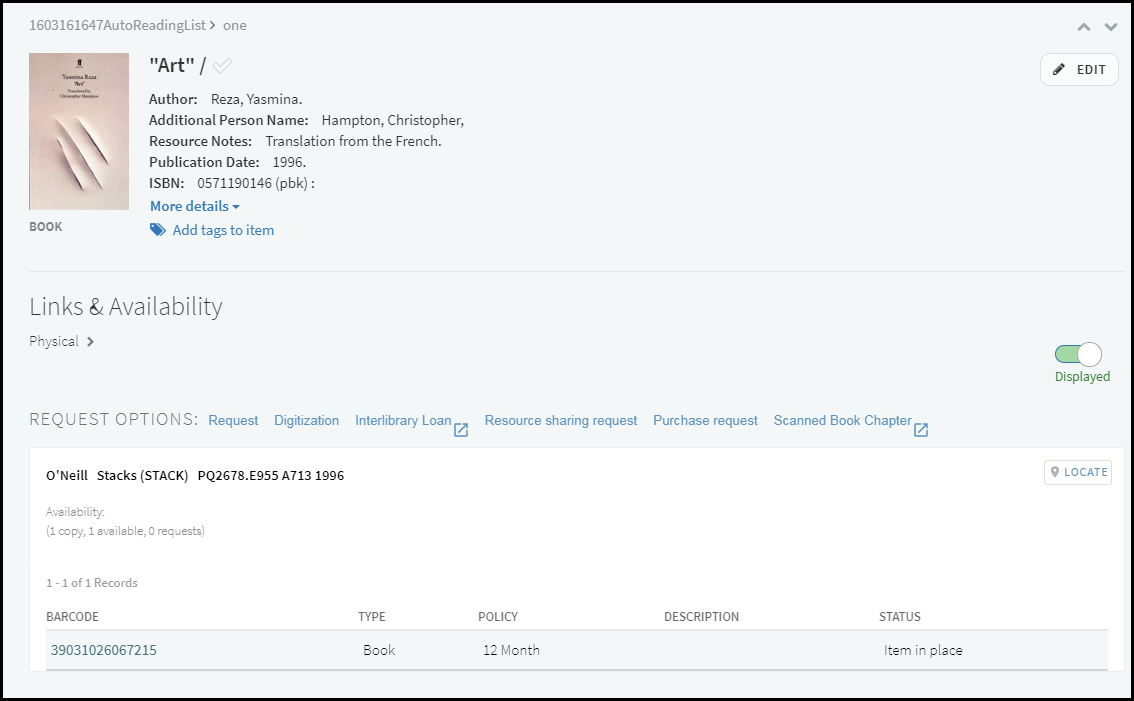Expand the Physical section chevron
This screenshot has width=1134, height=701.
tap(91, 342)
